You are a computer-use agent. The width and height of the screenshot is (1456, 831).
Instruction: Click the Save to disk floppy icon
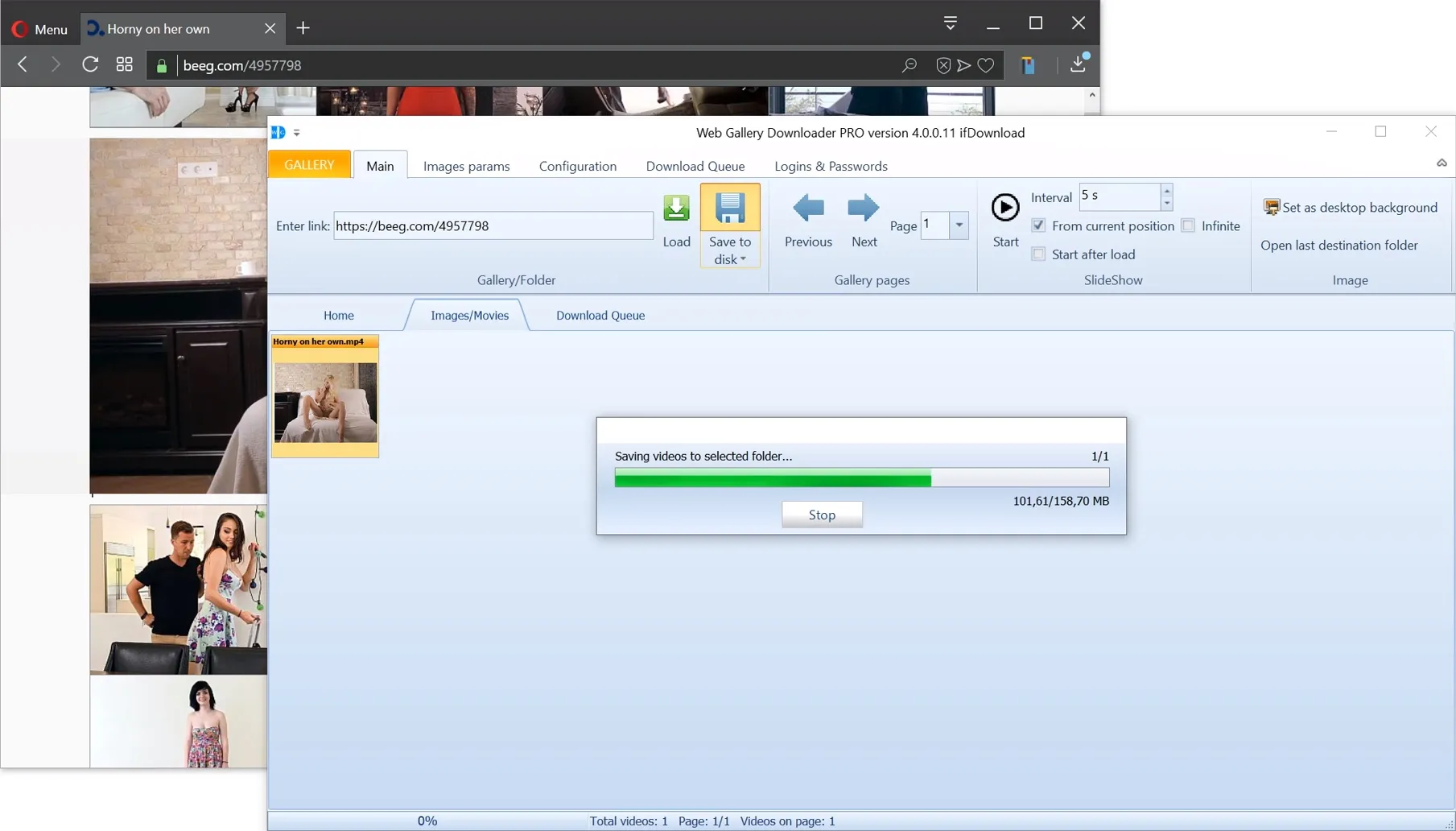pos(730,209)
